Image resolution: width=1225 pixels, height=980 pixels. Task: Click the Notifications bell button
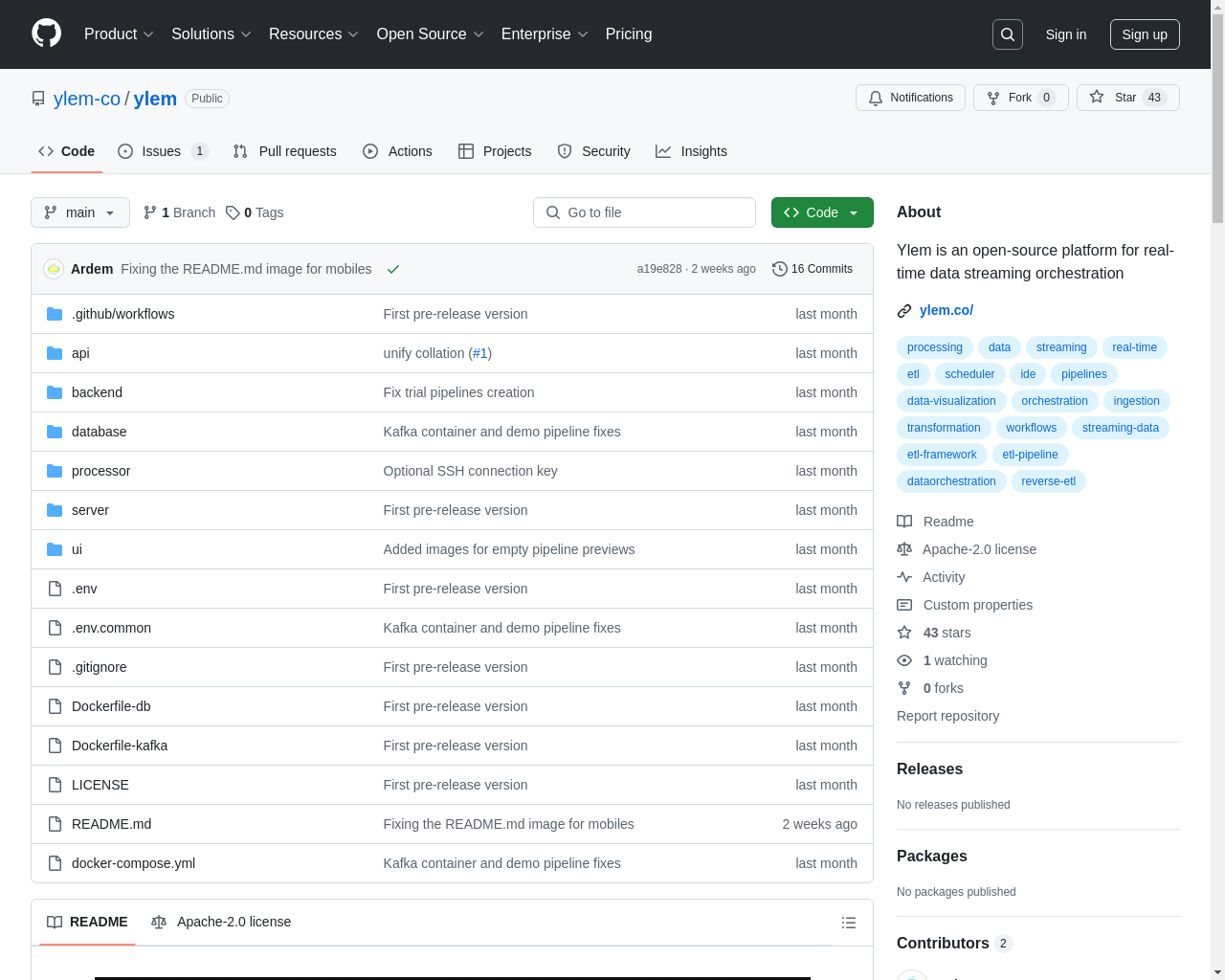(910, 98)
